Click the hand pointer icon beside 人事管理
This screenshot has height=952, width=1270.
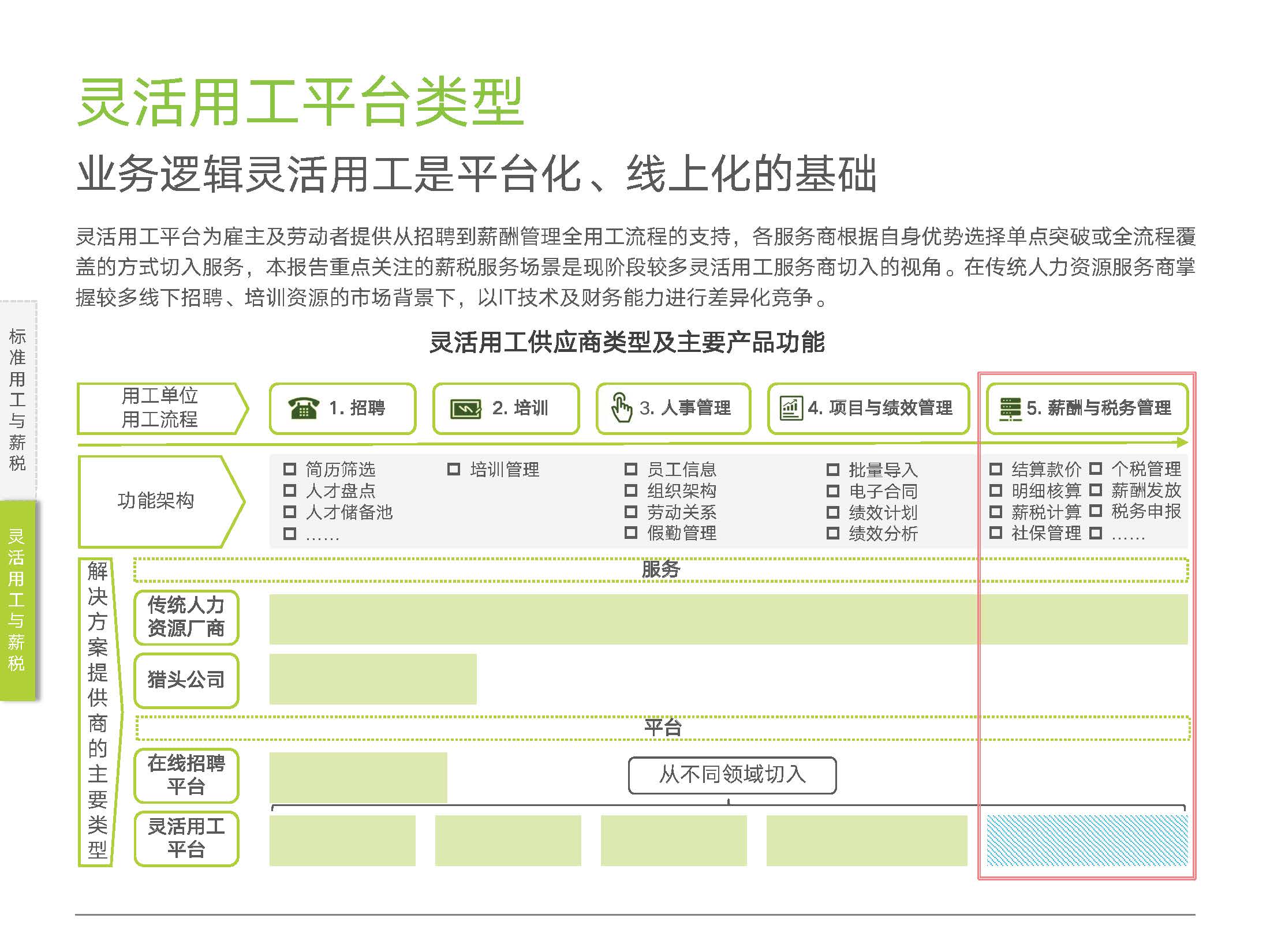(x=621, y=408)
